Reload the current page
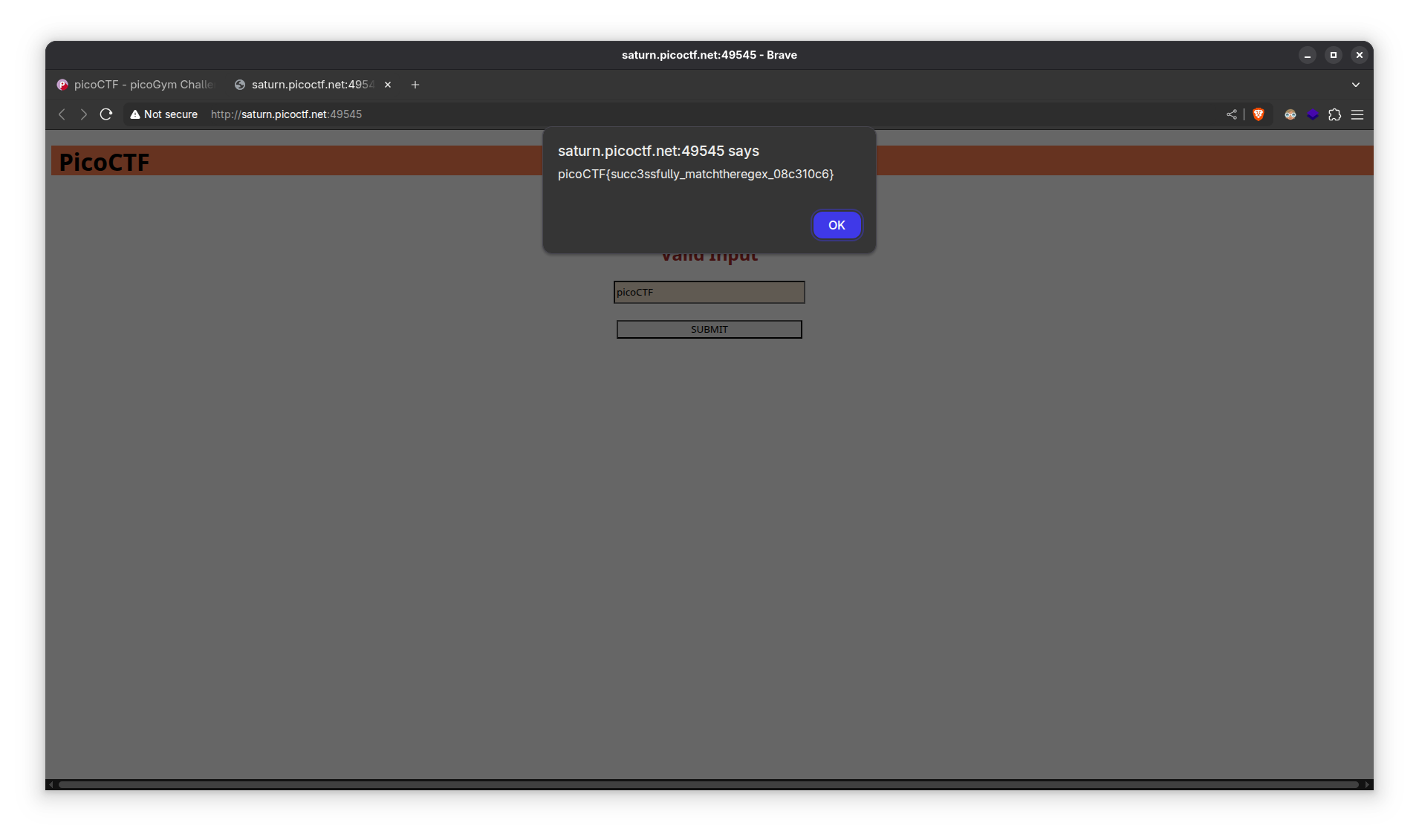Viewport: 1419px width, 840px height. click(106, 114)
